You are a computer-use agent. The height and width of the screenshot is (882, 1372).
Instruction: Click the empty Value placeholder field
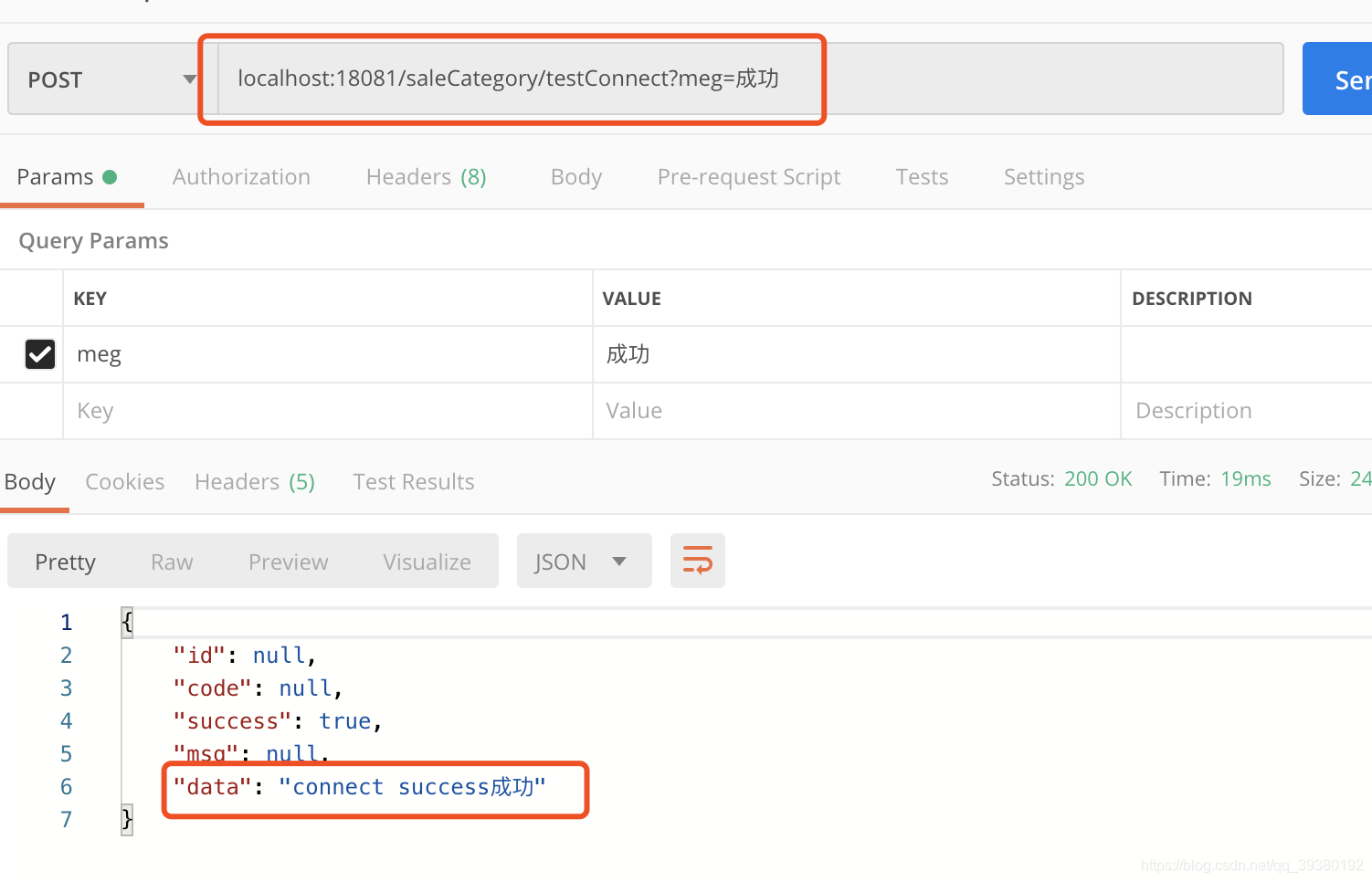point(857,411)
